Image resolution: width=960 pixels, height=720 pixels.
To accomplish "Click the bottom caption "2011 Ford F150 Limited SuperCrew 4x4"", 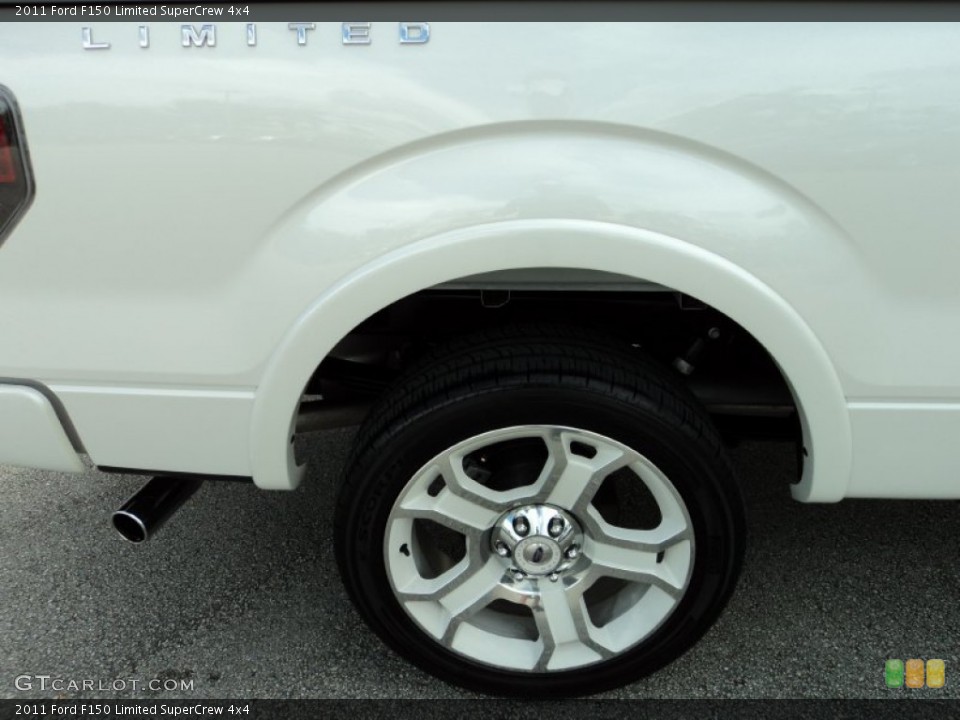I will point(132,710).
